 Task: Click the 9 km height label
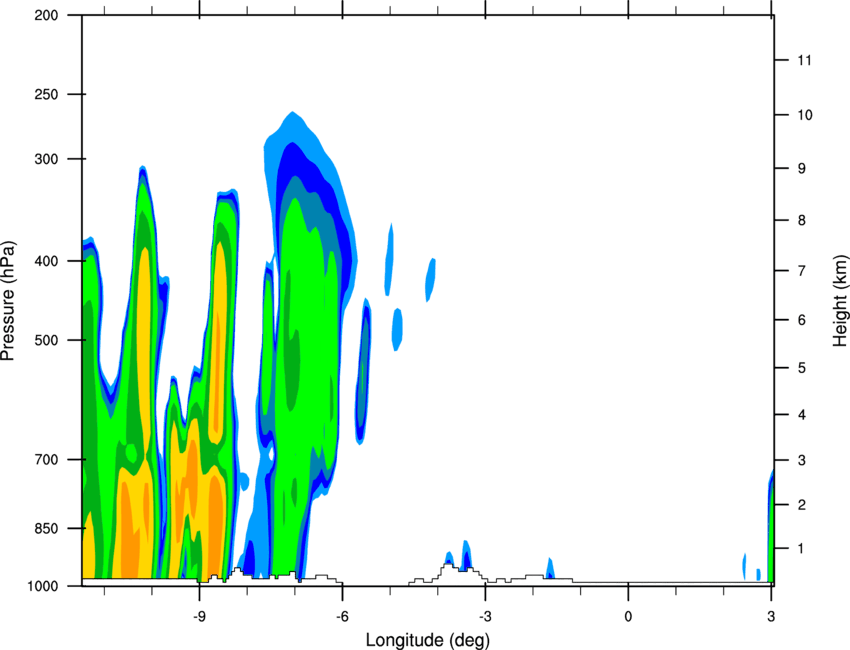coord(802,169)
